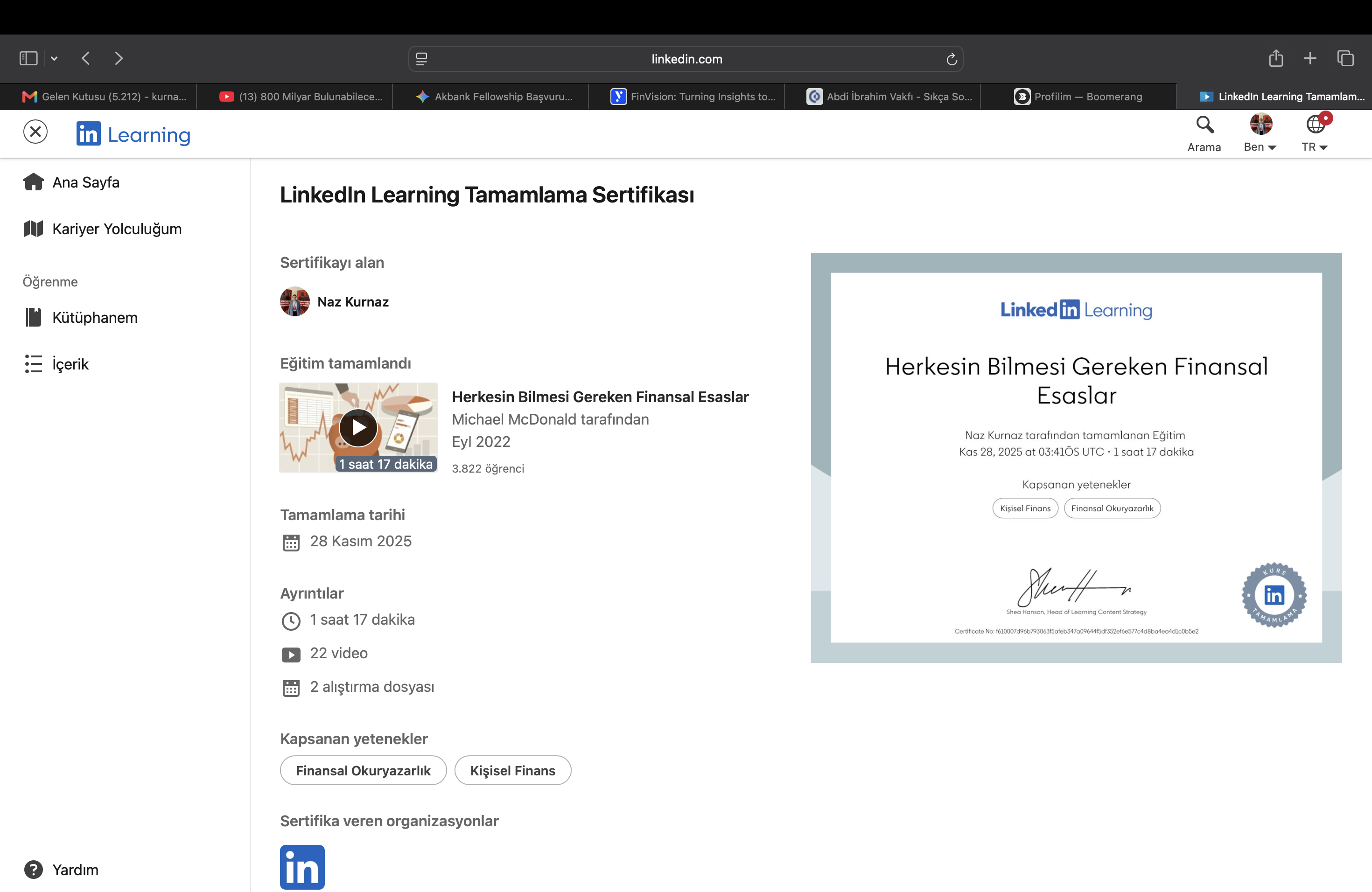Go to Kariyer Yolculuğum

(x=103, y=229)
